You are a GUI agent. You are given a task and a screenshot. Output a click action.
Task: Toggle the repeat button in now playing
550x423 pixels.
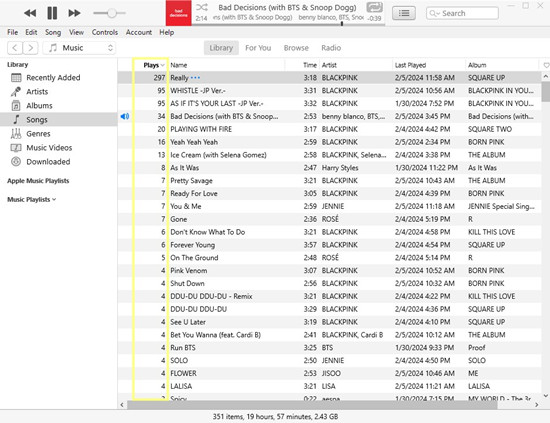point(374,7)
